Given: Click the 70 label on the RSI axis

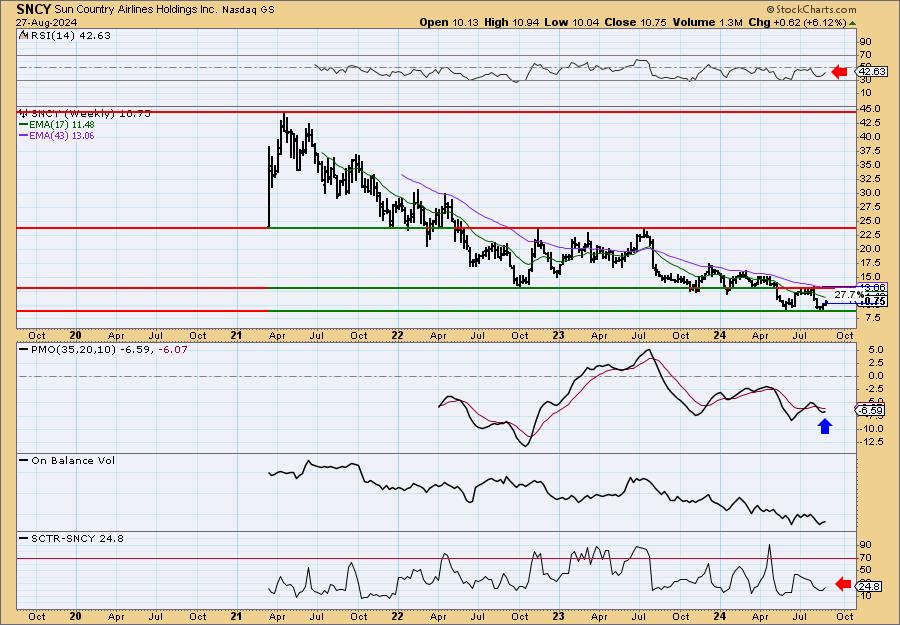Looking at the screenshot, I should pyautogui.click(x=865, y=56).
